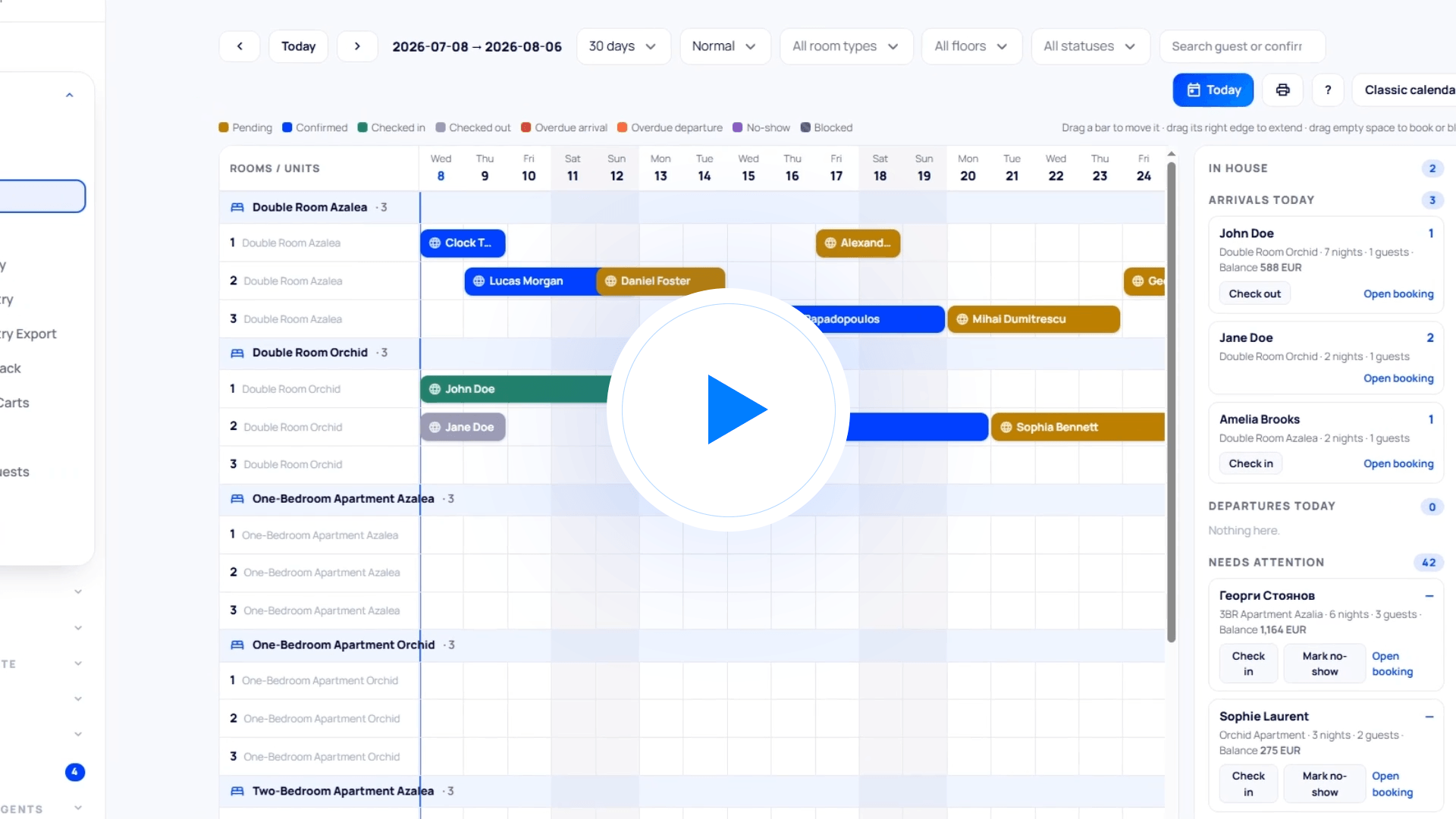Click the Checked in legend color swatch
Image resolution: width=1456 pixels, height=819 pixels.
click(362, 127)
